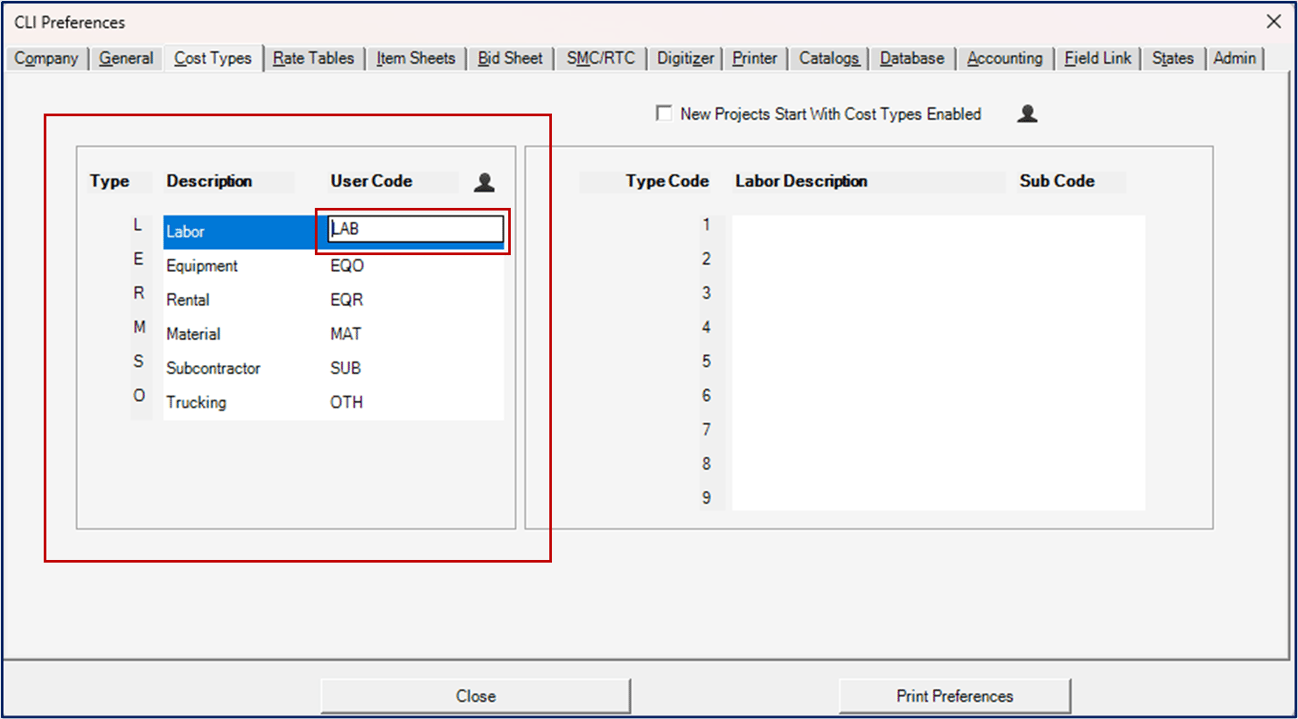The image size is (1298, 719).
Task: Click the LAB user code input field
Action: (x=412, y=230)
